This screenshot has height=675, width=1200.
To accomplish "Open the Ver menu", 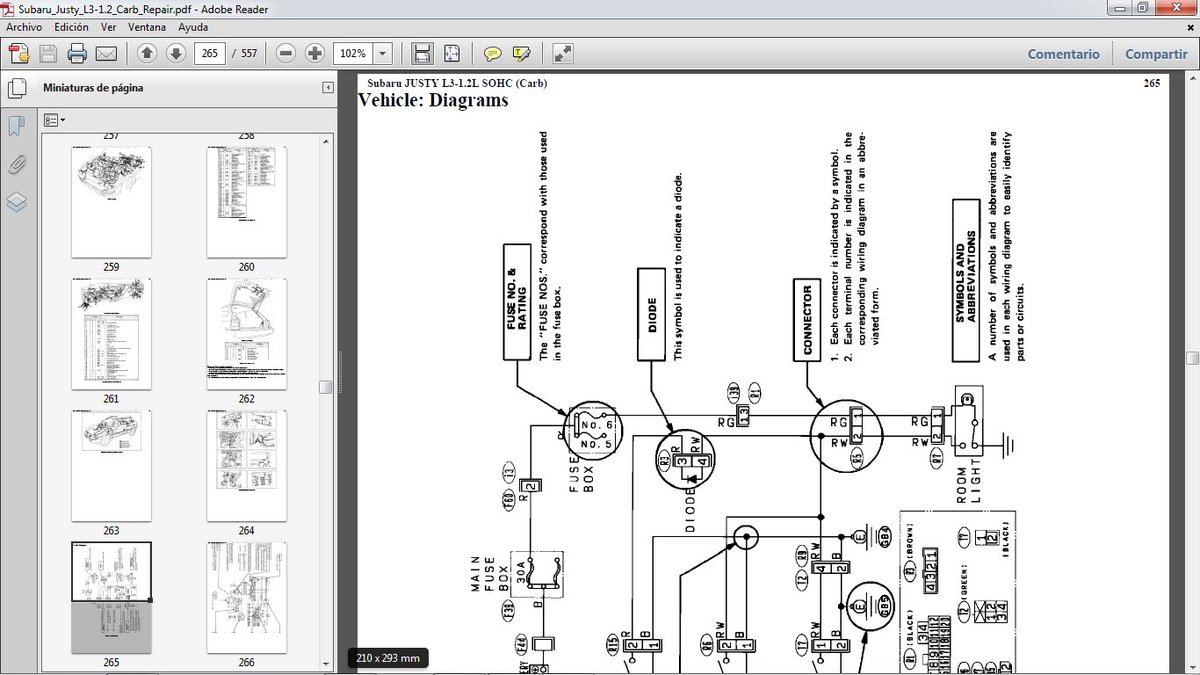I will (109, 27).
